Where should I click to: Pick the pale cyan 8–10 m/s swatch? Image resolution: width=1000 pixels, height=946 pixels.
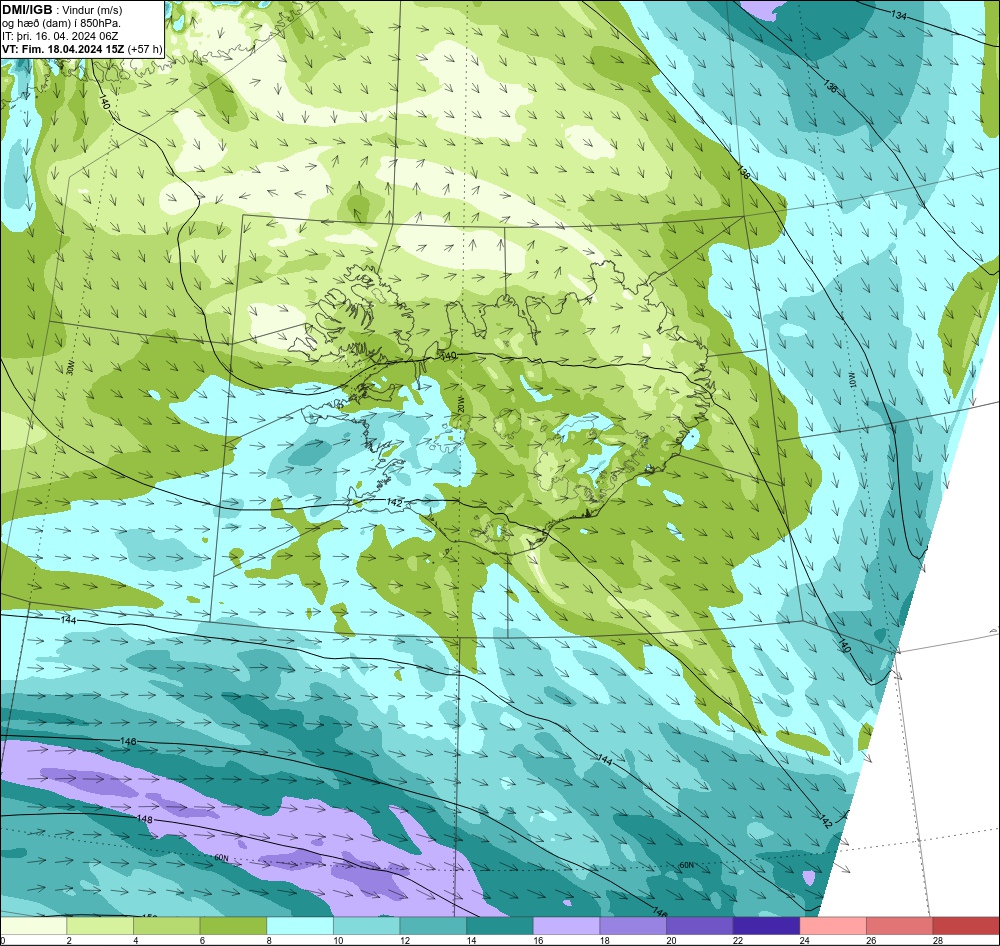pyautogui.click(x=300, y=926)
